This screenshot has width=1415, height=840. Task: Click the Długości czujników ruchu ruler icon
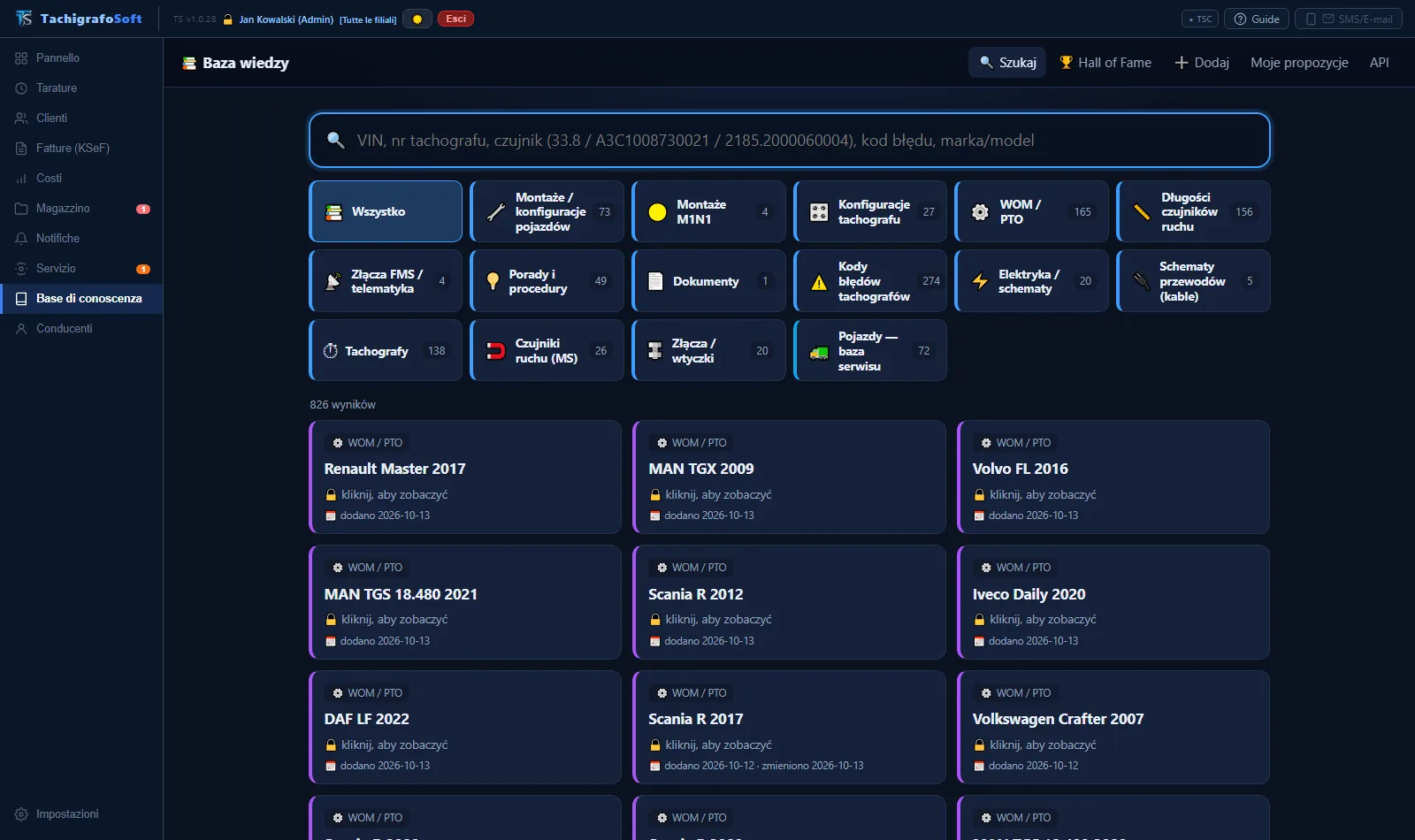tap(1142, 211)
